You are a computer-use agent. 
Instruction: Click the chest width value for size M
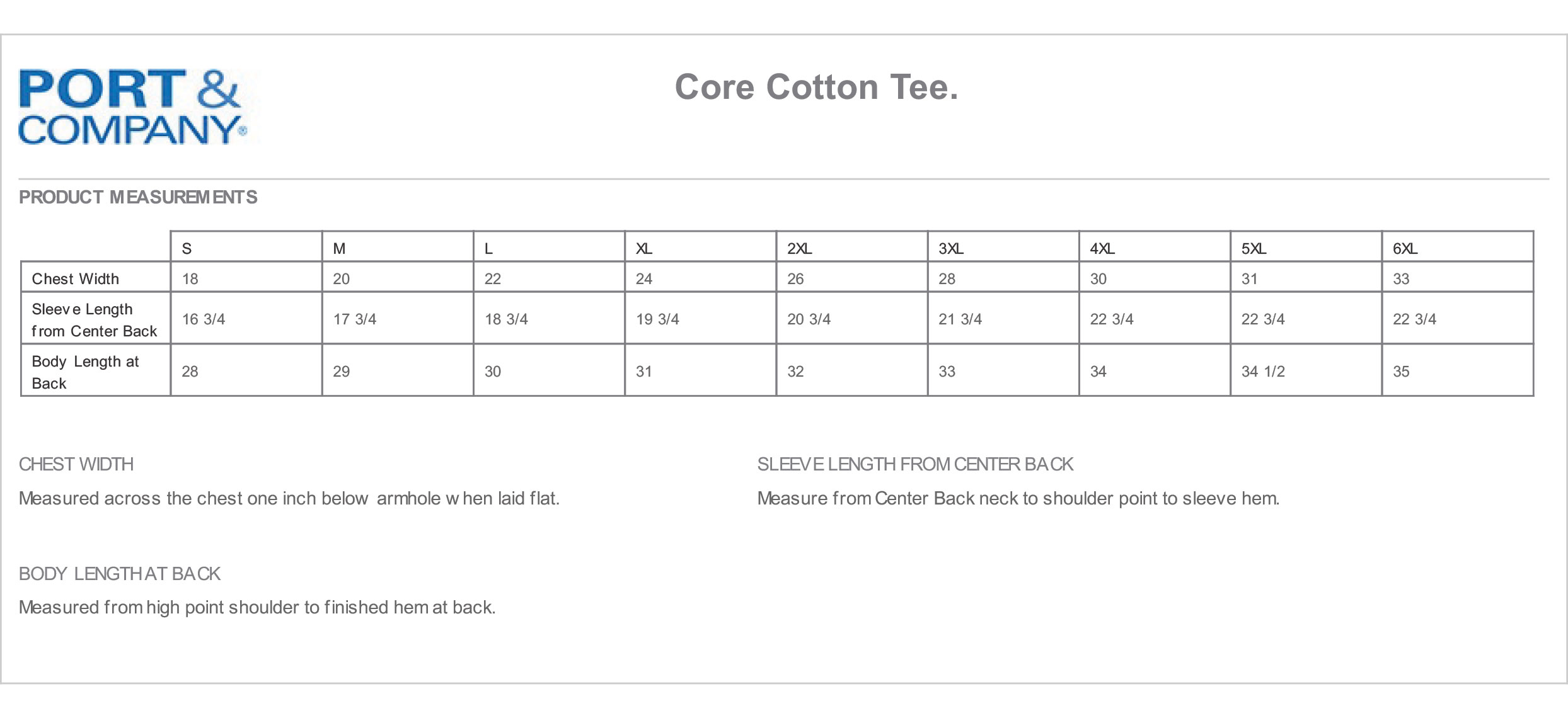click(341, 278)
